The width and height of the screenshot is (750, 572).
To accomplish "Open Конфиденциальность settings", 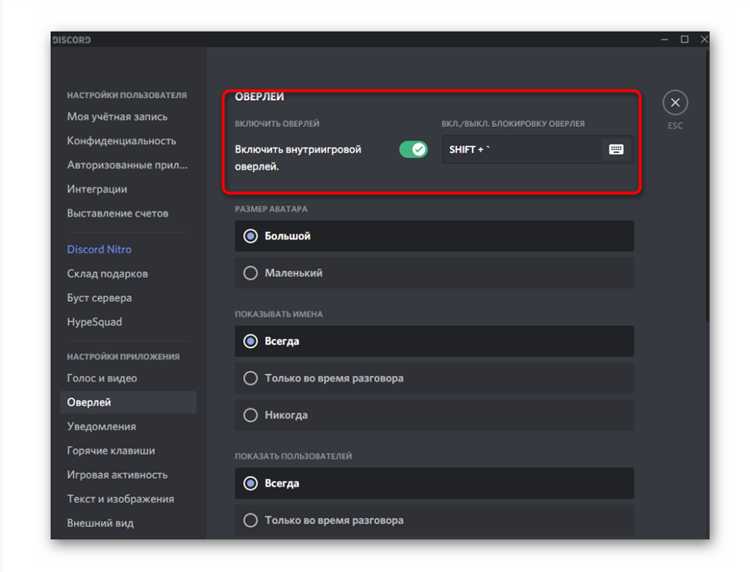I will 121,141.
